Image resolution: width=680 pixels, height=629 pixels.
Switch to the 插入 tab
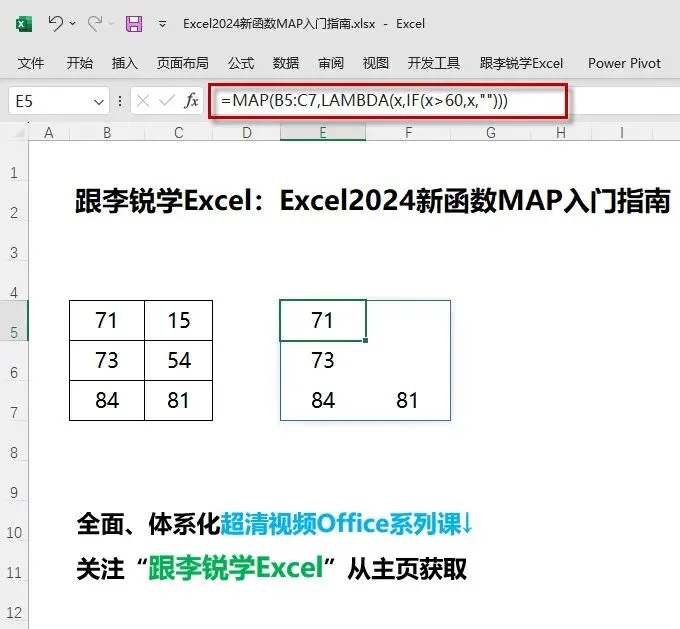(124, 63)
